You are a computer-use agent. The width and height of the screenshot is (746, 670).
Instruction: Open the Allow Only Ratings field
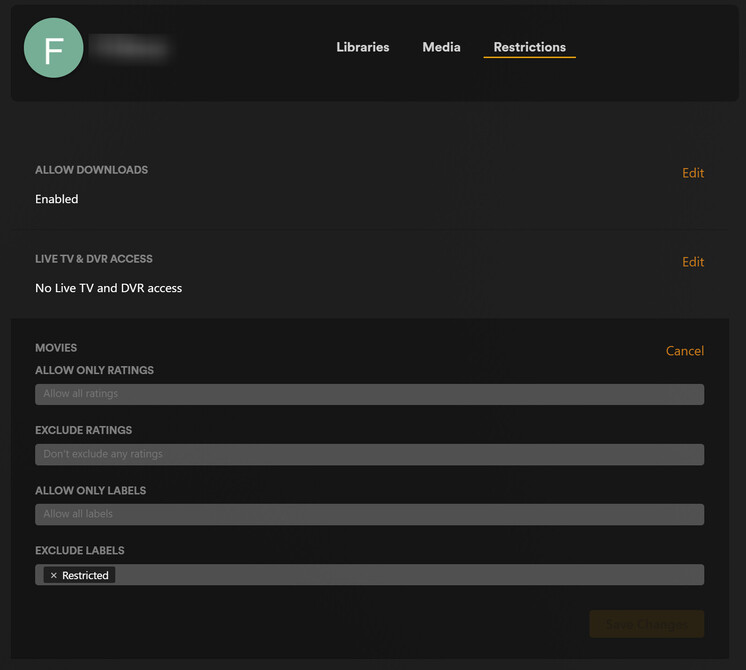click(369, 394)
